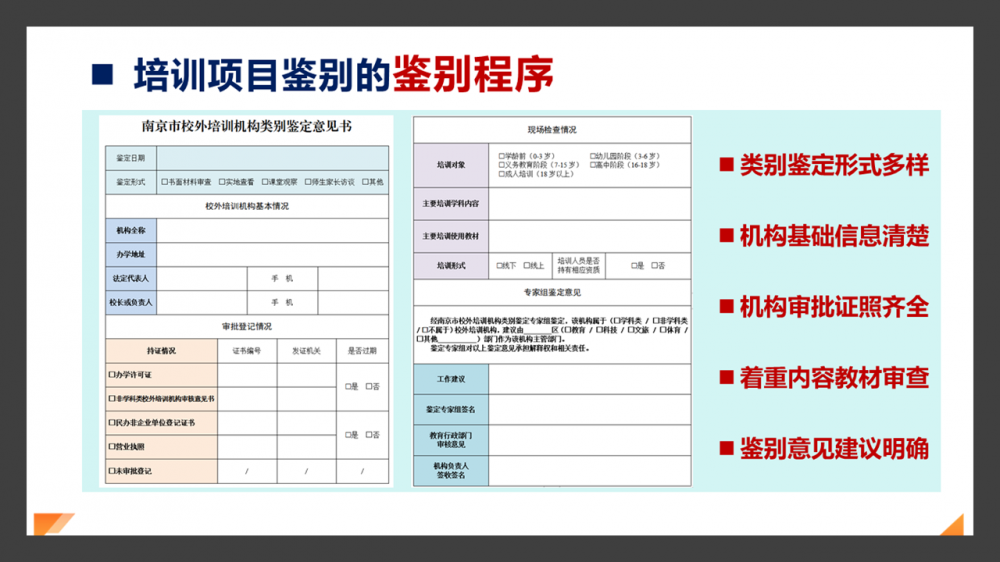
Task: Click the 工作建议 empty field
Action: tap(589, 380)
